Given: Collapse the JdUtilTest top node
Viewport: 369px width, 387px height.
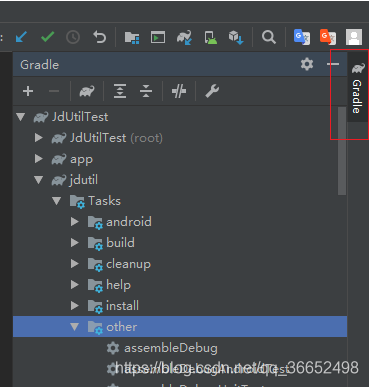Looking at the screenshot, I should coord(21,117).
